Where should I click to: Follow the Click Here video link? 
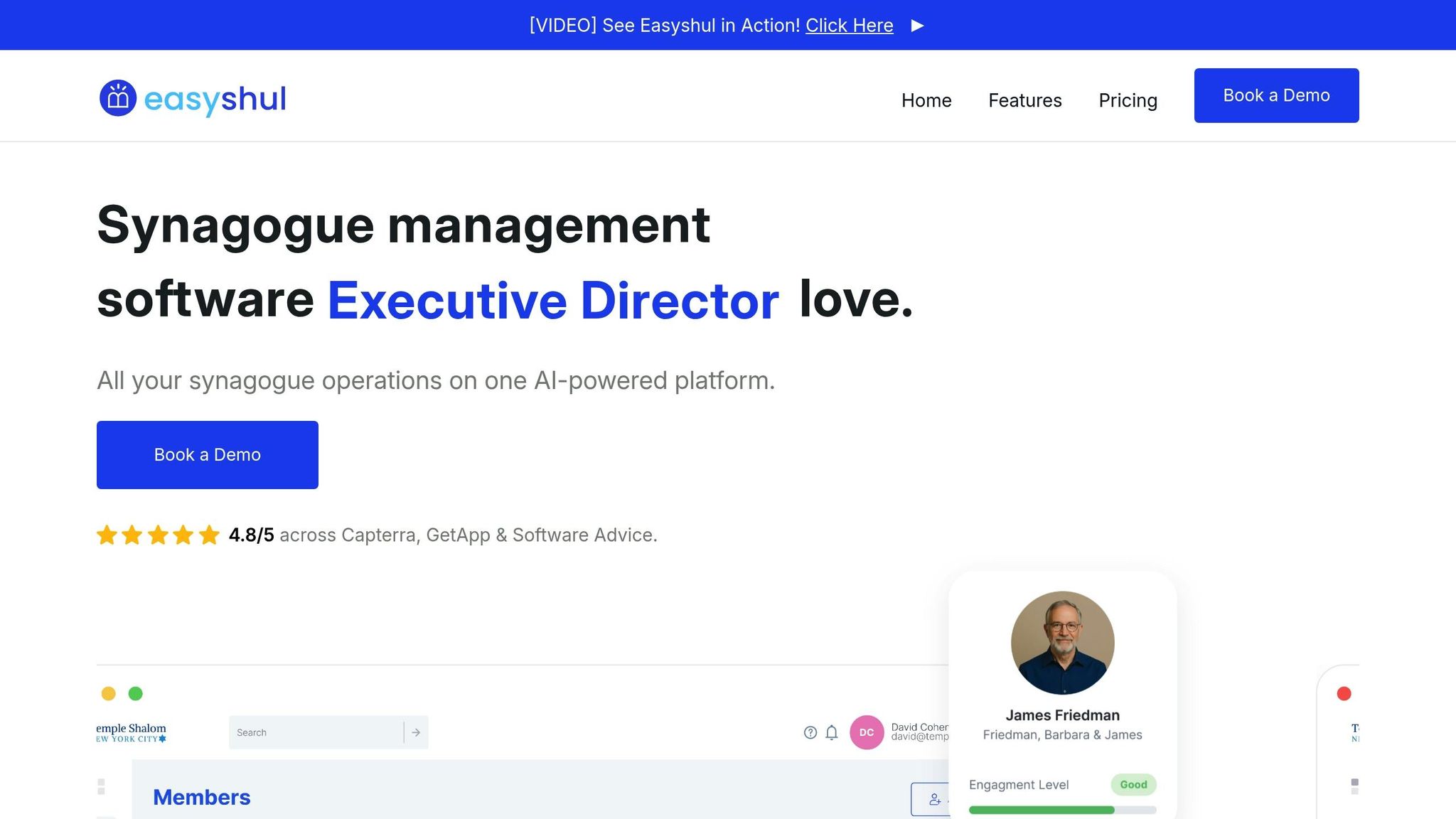coord(849,26)
